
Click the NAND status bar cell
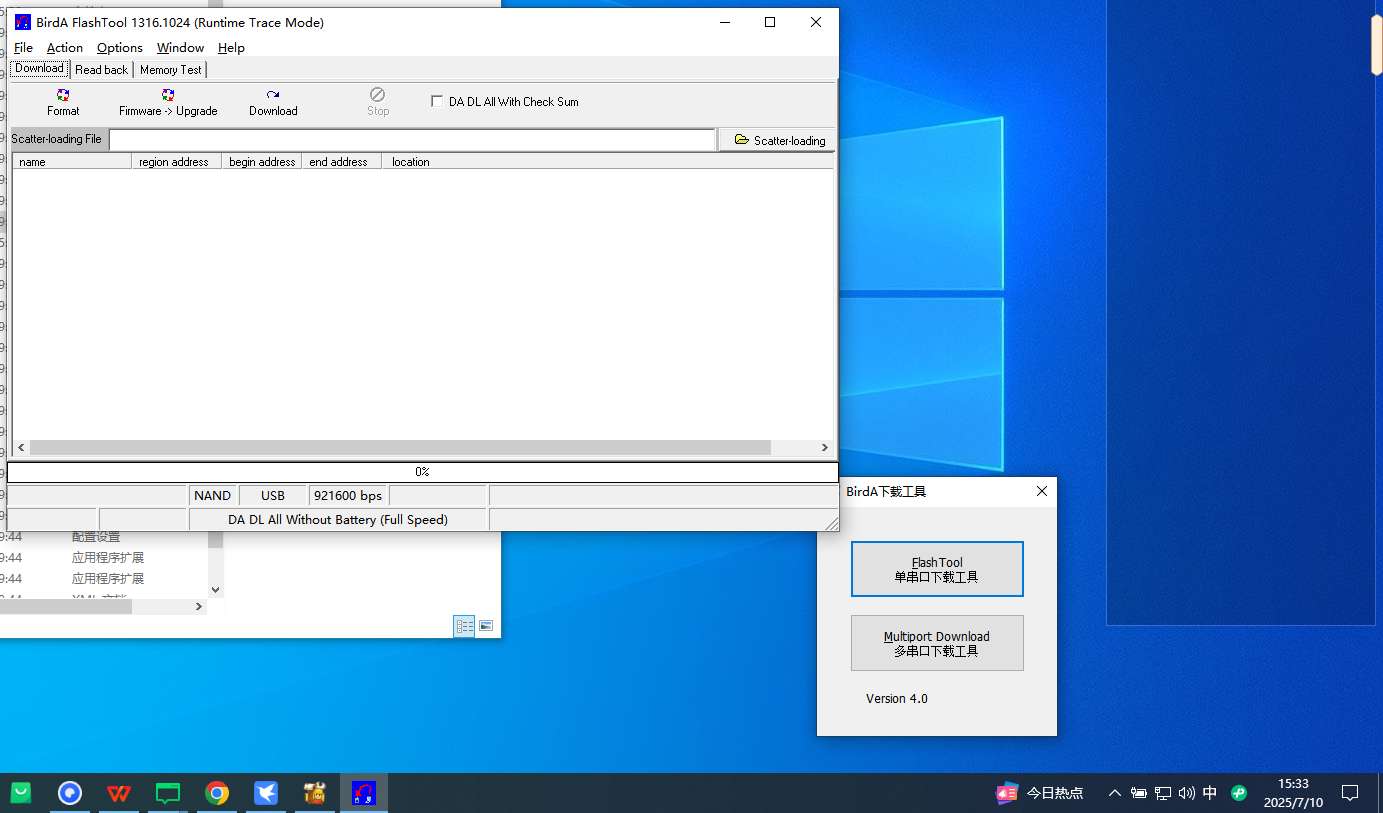point(213,495)
